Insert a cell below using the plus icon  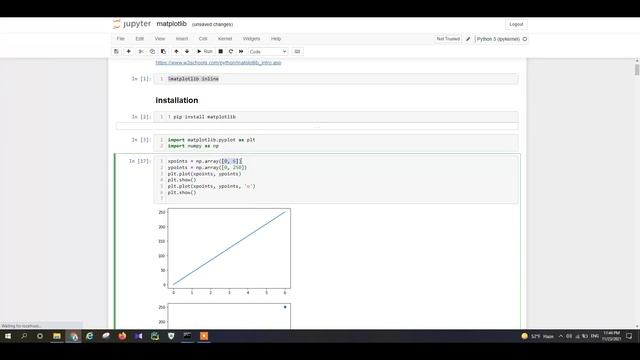point(129,51)
